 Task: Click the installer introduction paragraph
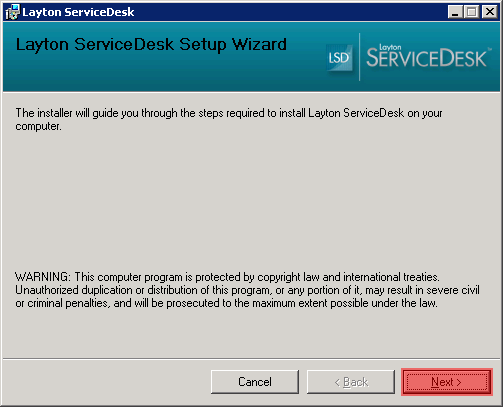pos(229,119)
